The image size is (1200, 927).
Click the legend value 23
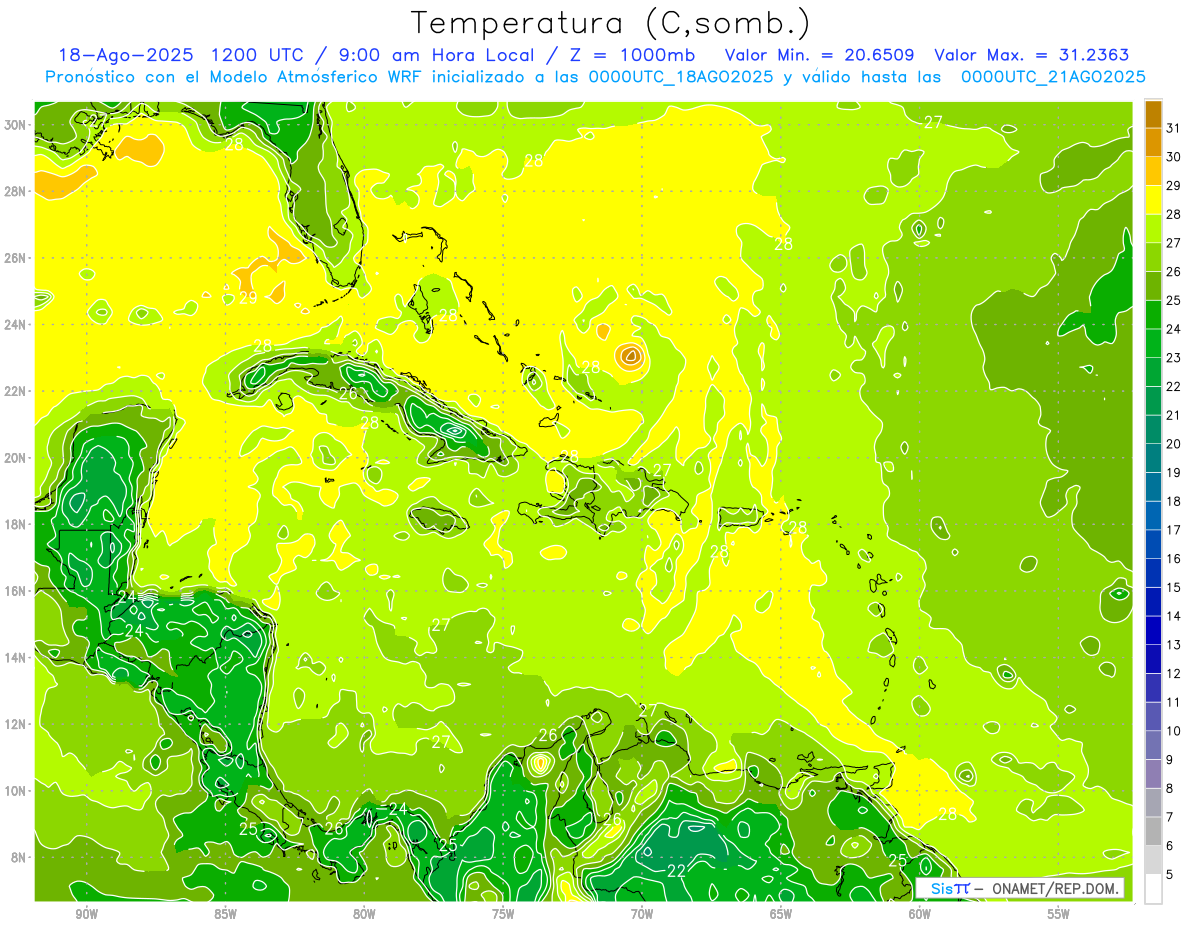(1174, 357)
